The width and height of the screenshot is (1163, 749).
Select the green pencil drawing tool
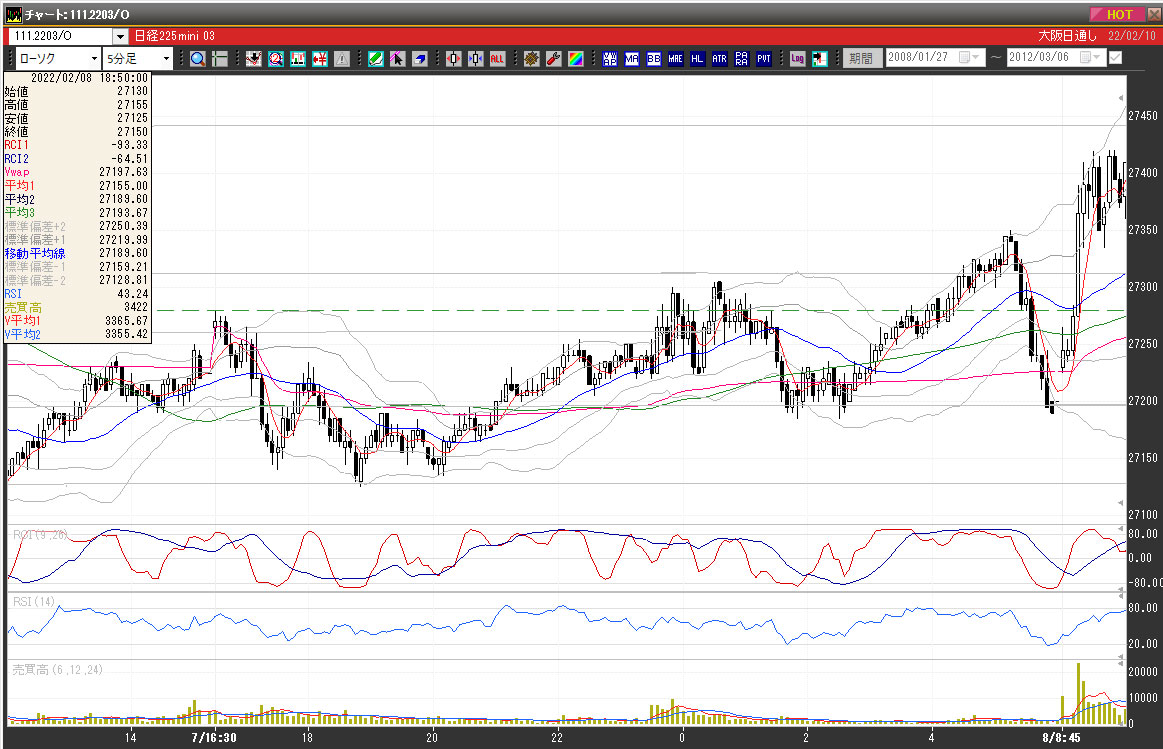(376, 59)
